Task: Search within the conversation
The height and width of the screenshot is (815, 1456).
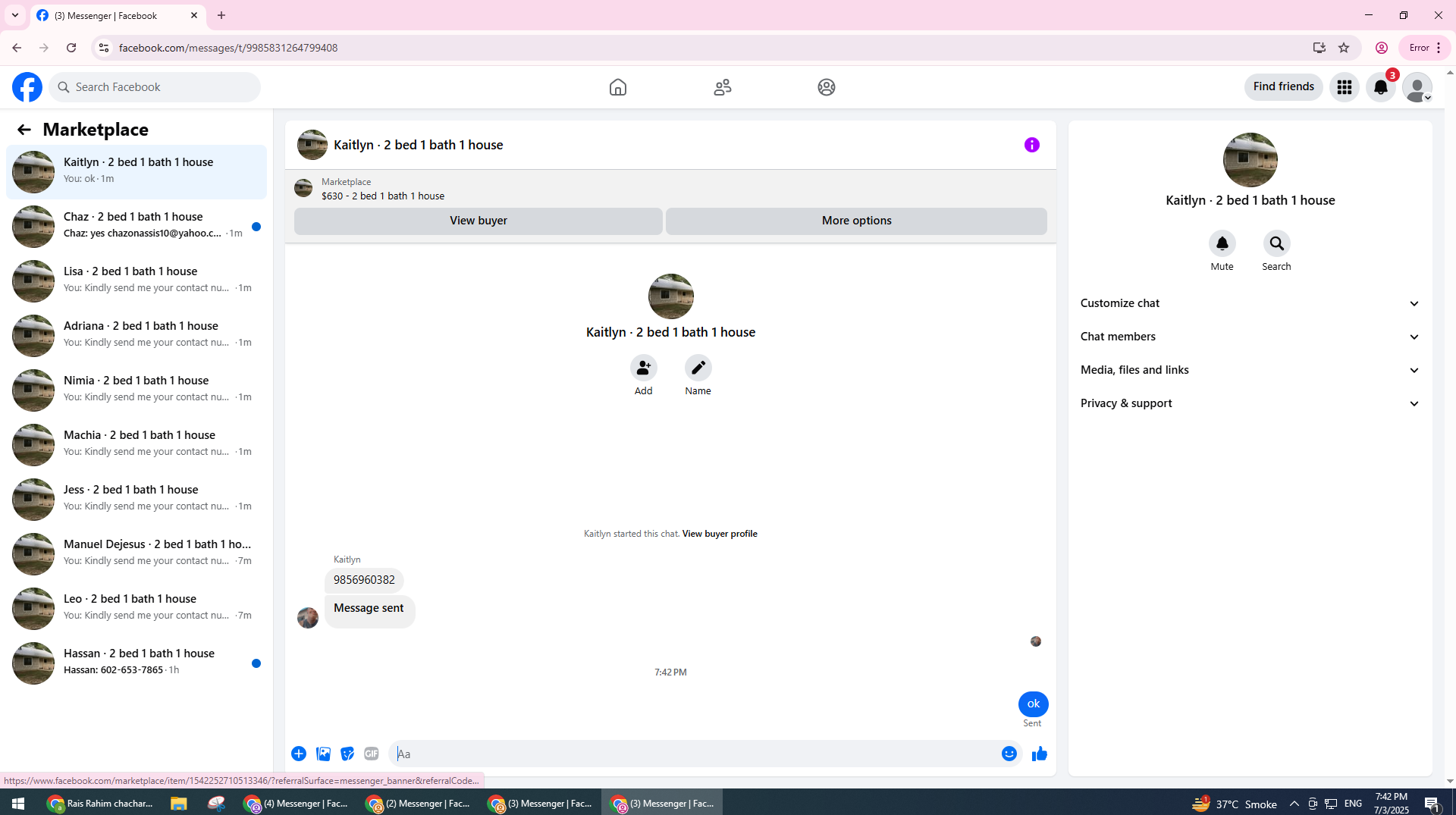Action: coord(1277,243)
